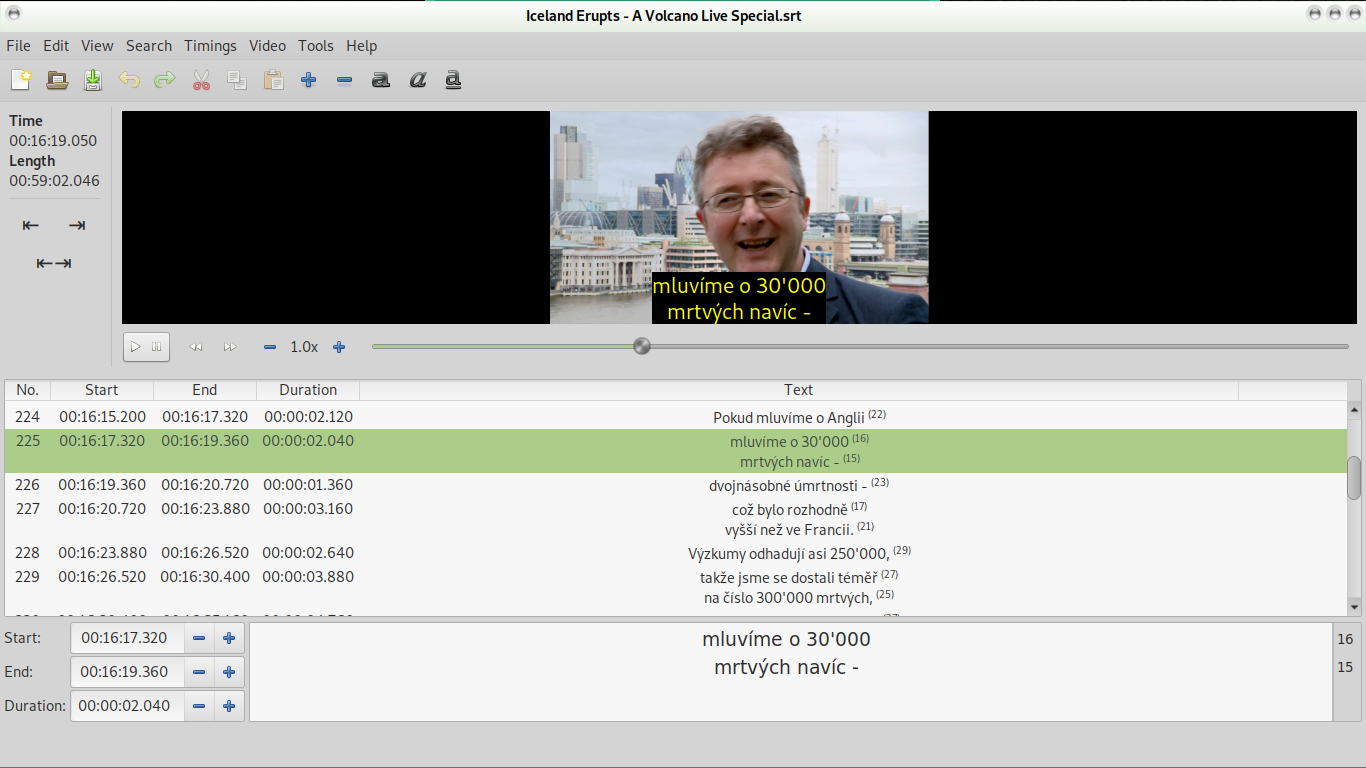This screenshot has width=1366, height=768.
Task: Remove subtitle with minus toolbar icon
Action: [344, 80]
